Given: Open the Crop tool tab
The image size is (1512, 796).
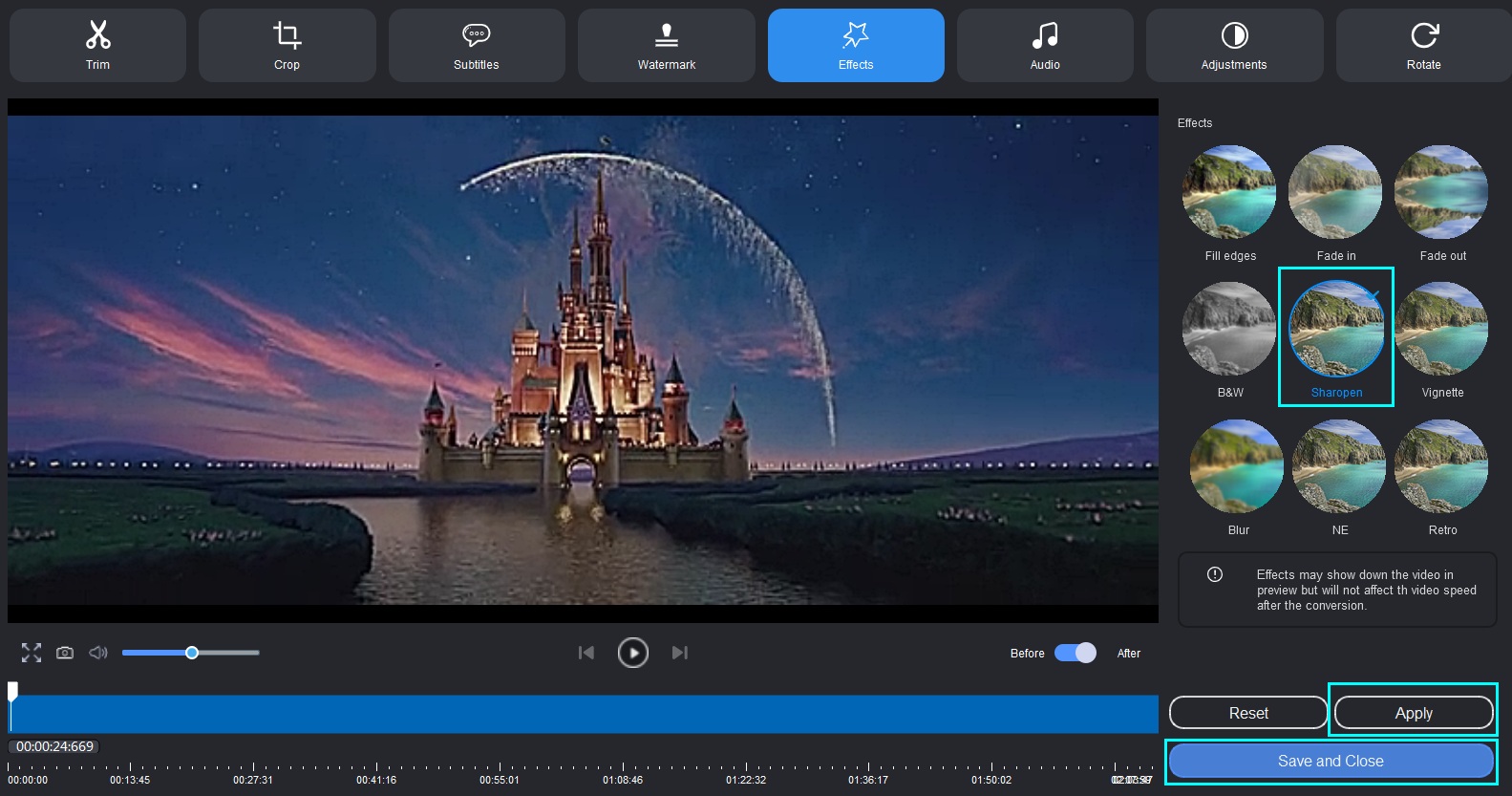Looking at the screenshot, I should click(287, 45).
